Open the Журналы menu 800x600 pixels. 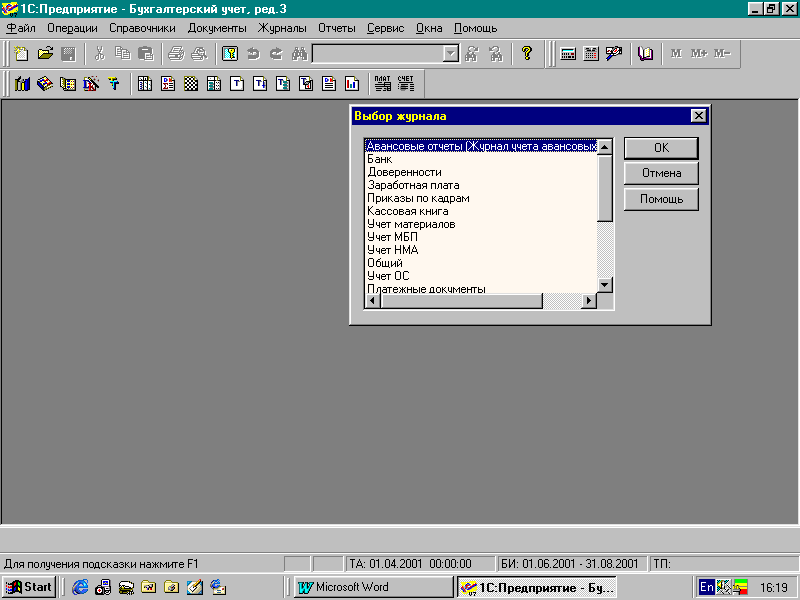click(x=282, y=28)
